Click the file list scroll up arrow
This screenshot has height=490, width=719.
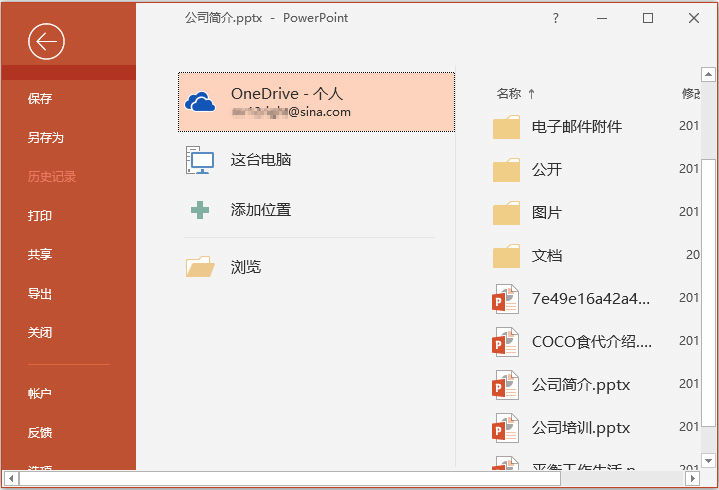(x=708, y=74)
